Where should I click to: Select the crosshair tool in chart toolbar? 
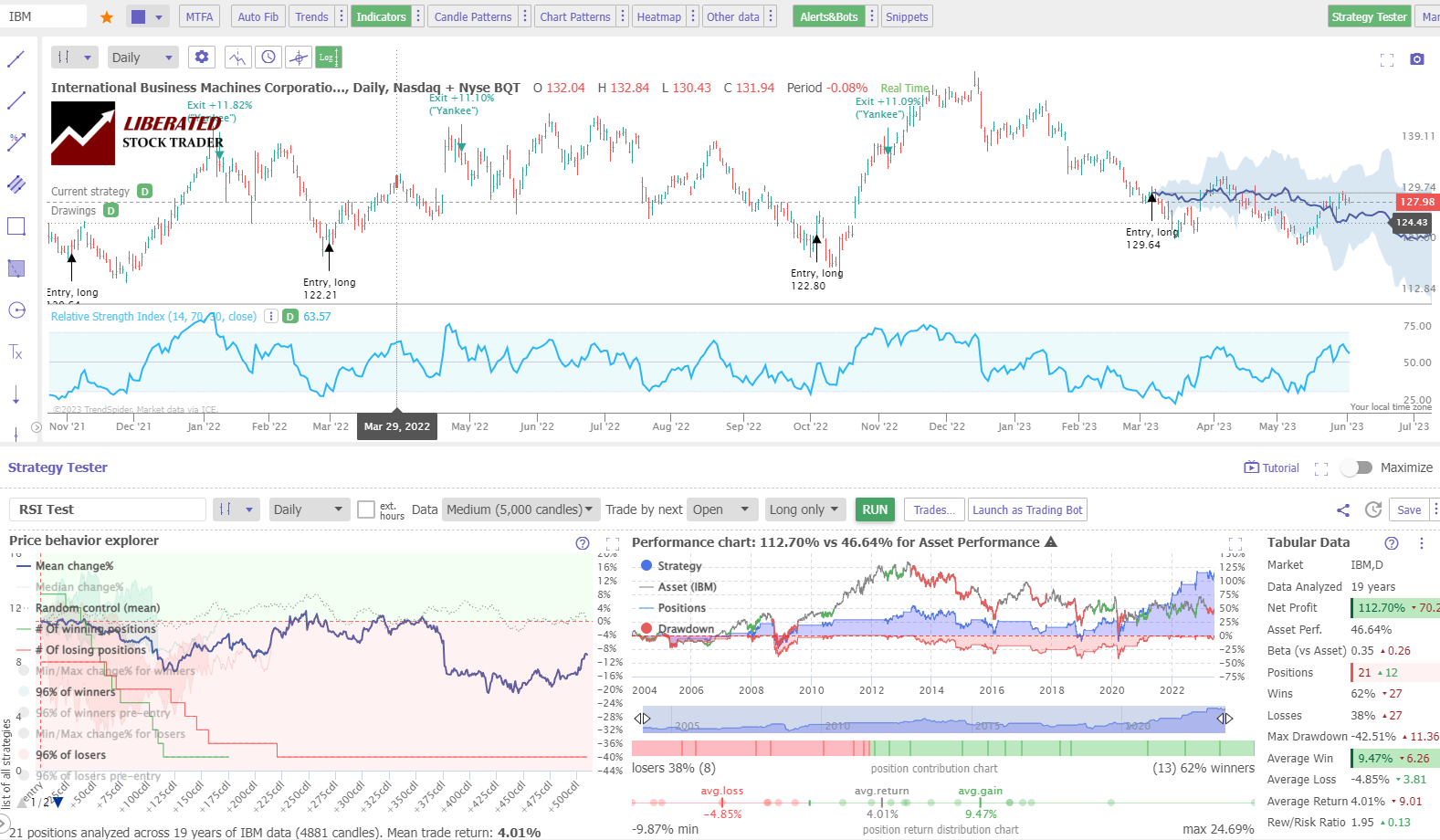coord(299,58)
